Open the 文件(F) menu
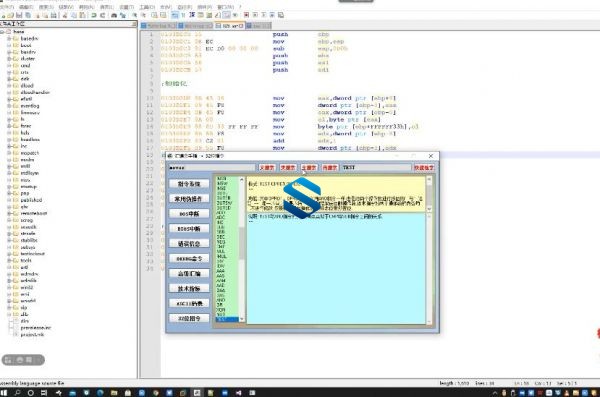 point(7,7)
